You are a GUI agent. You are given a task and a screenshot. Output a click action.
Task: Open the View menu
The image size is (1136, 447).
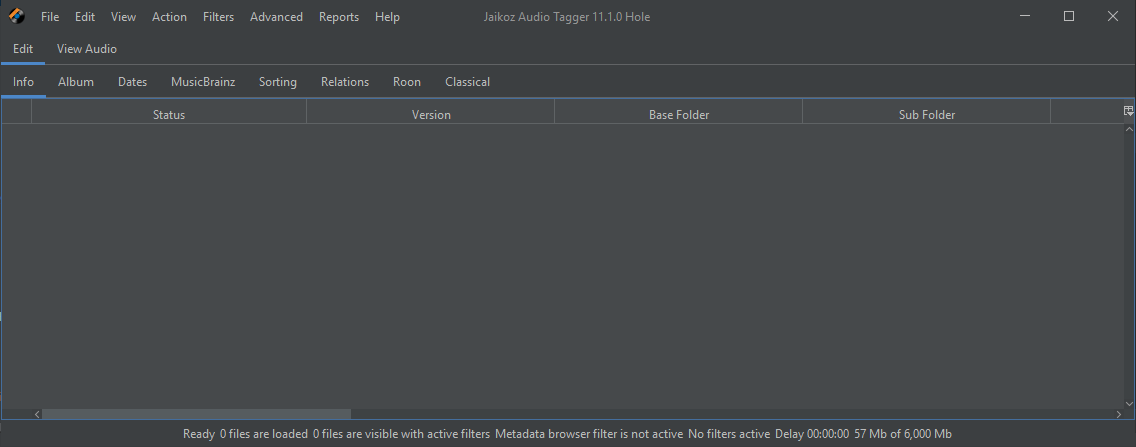tap(123, 17)
